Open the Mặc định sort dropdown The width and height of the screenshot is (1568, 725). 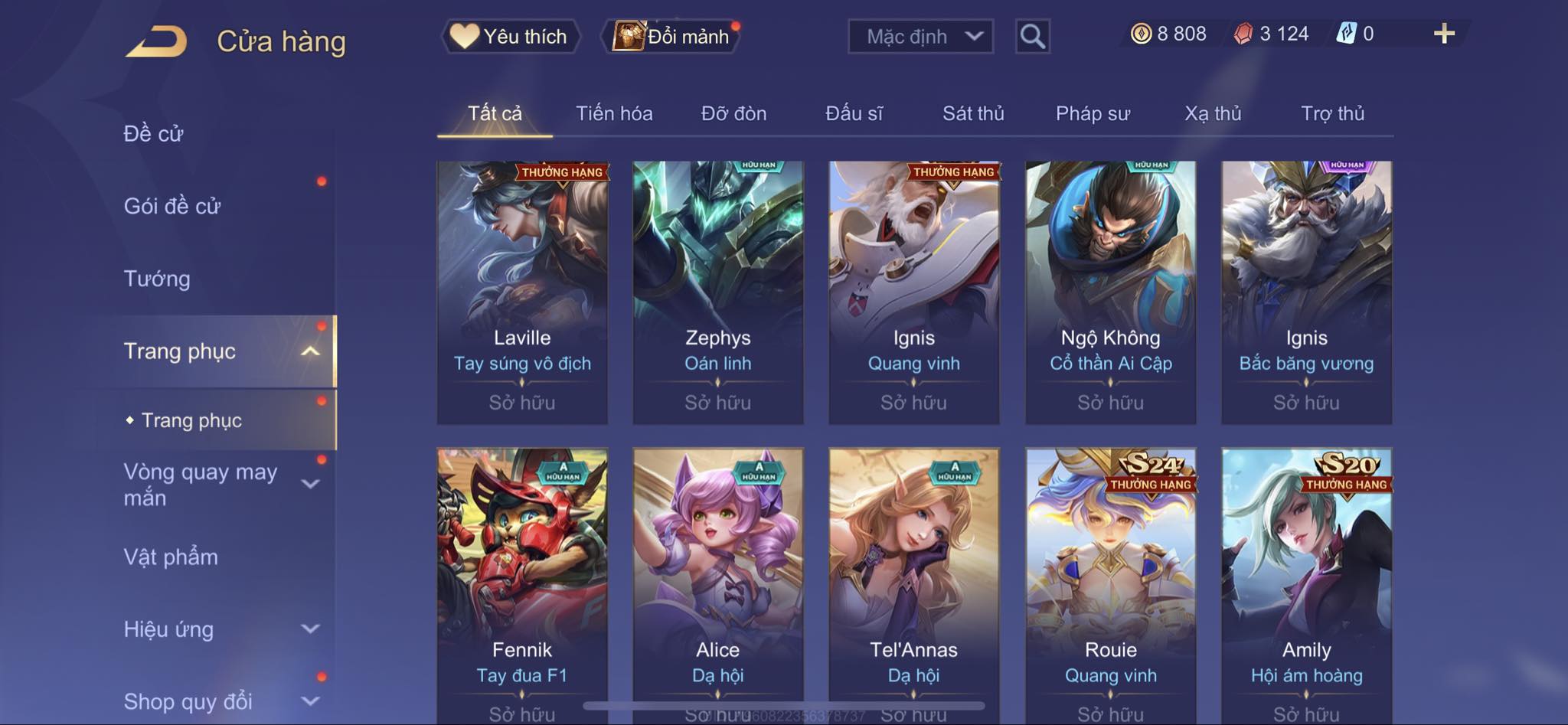click(920, 36)
